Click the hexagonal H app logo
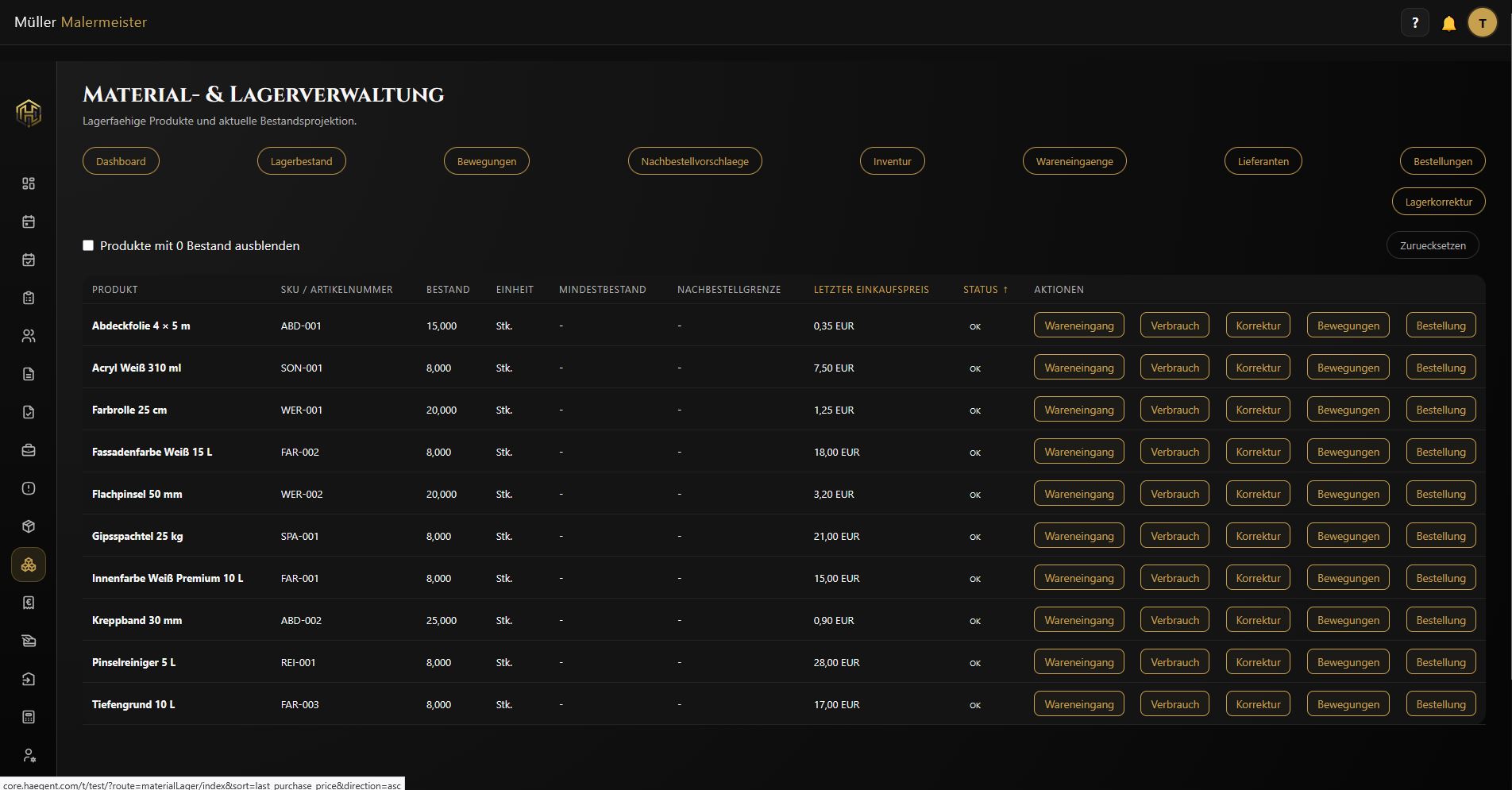 click(29, 113)
